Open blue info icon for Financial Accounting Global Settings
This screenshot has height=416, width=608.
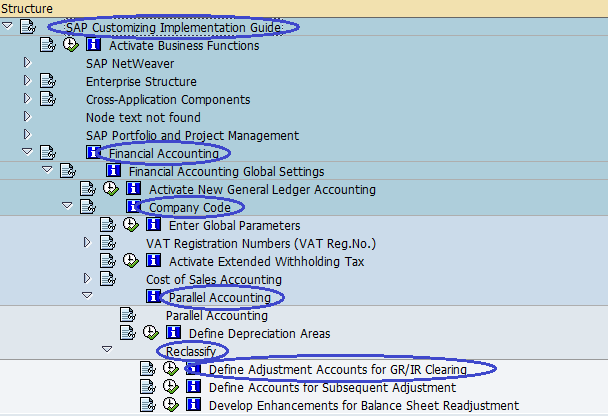pos(113,170)
